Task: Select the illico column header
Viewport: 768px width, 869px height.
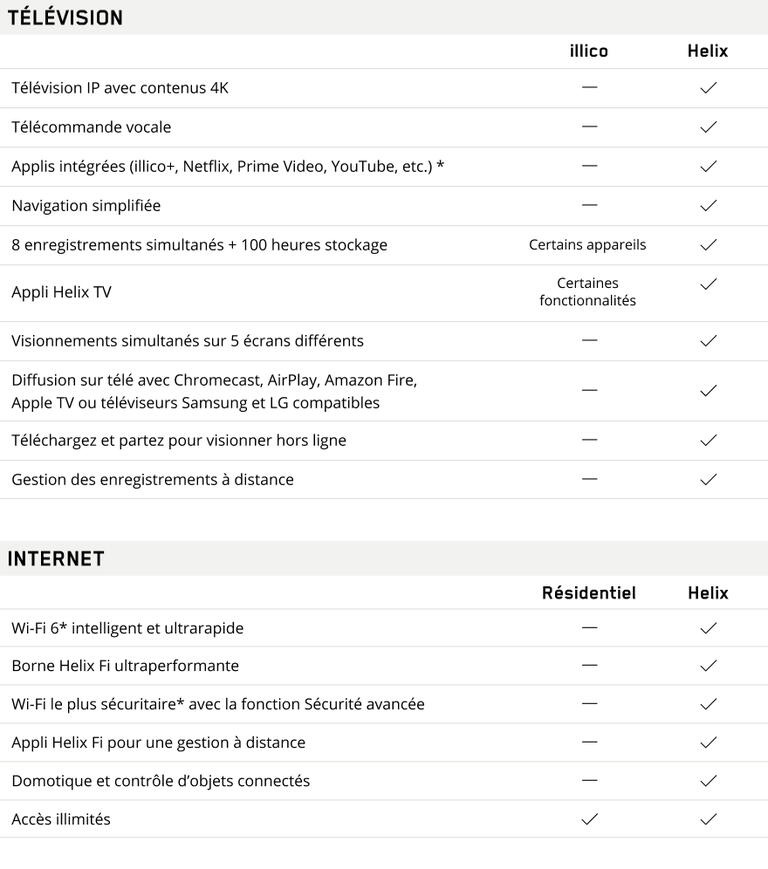Action: (x=588, y=51)
